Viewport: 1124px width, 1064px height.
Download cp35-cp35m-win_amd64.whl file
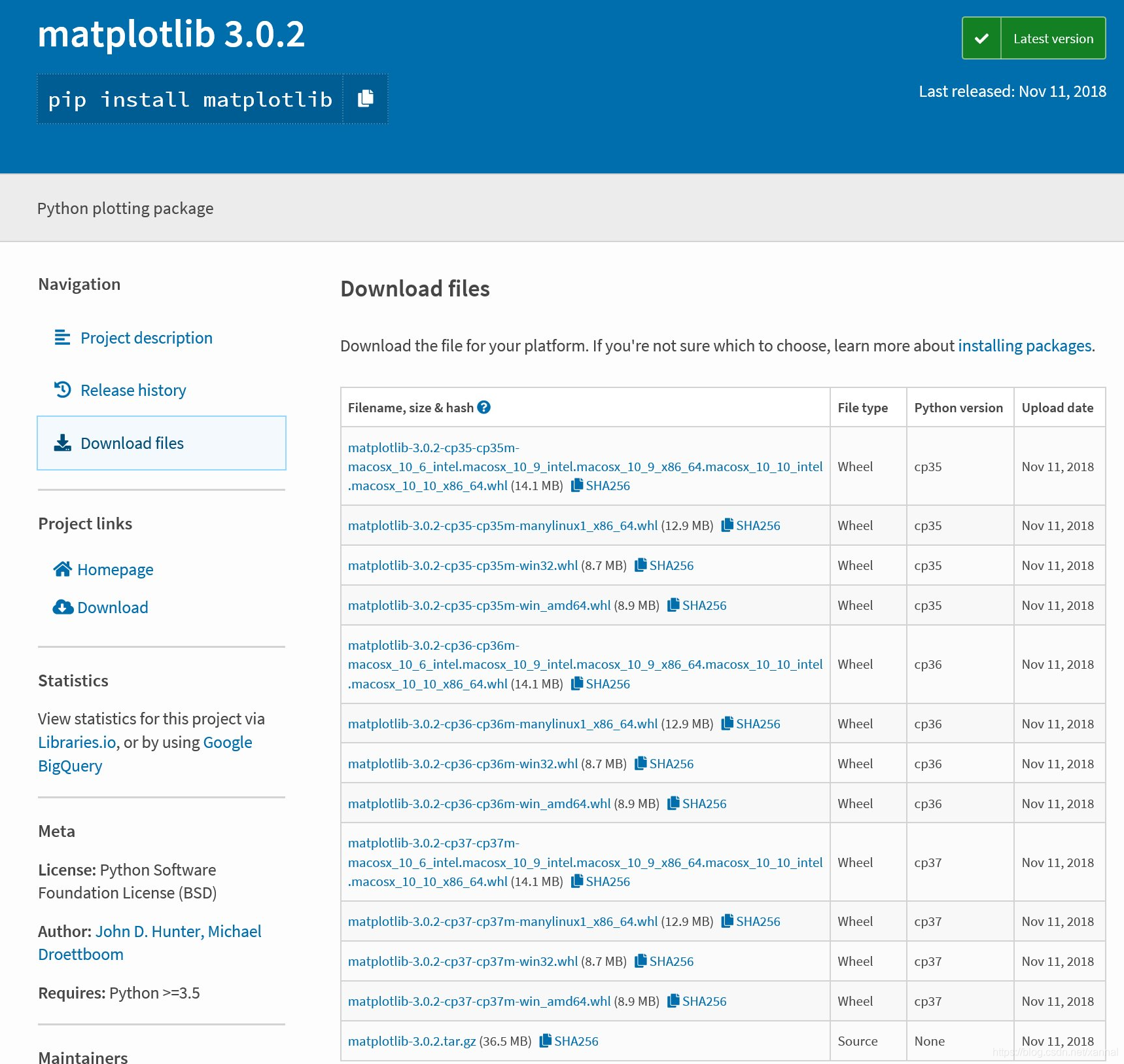coord(479,605)
